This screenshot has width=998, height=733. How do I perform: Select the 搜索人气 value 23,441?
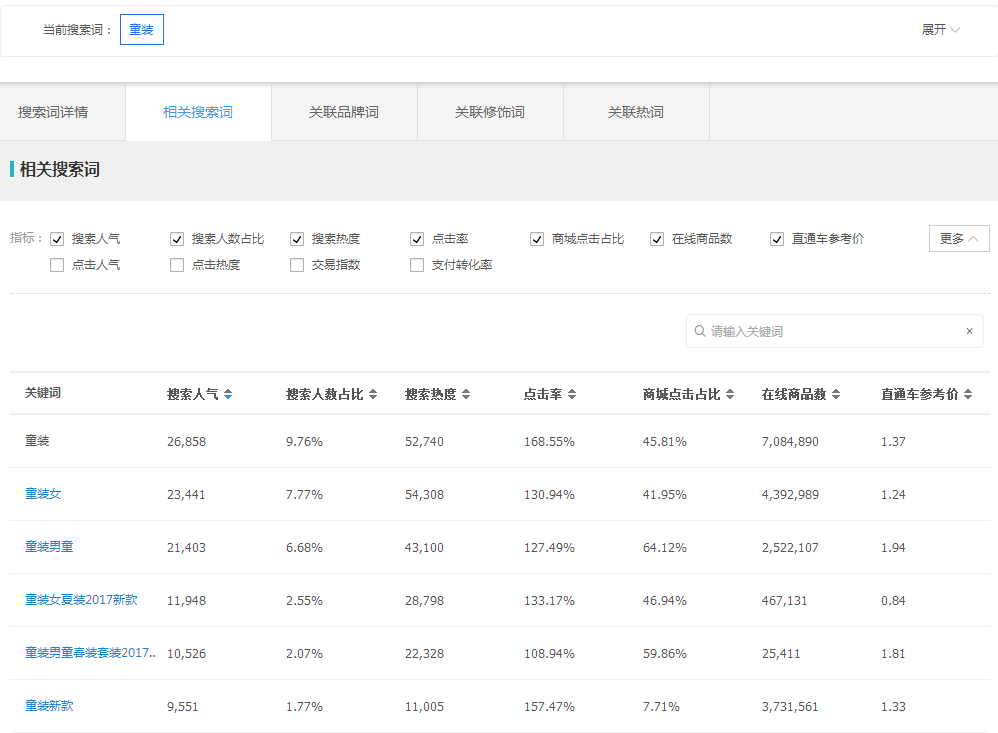186,495
